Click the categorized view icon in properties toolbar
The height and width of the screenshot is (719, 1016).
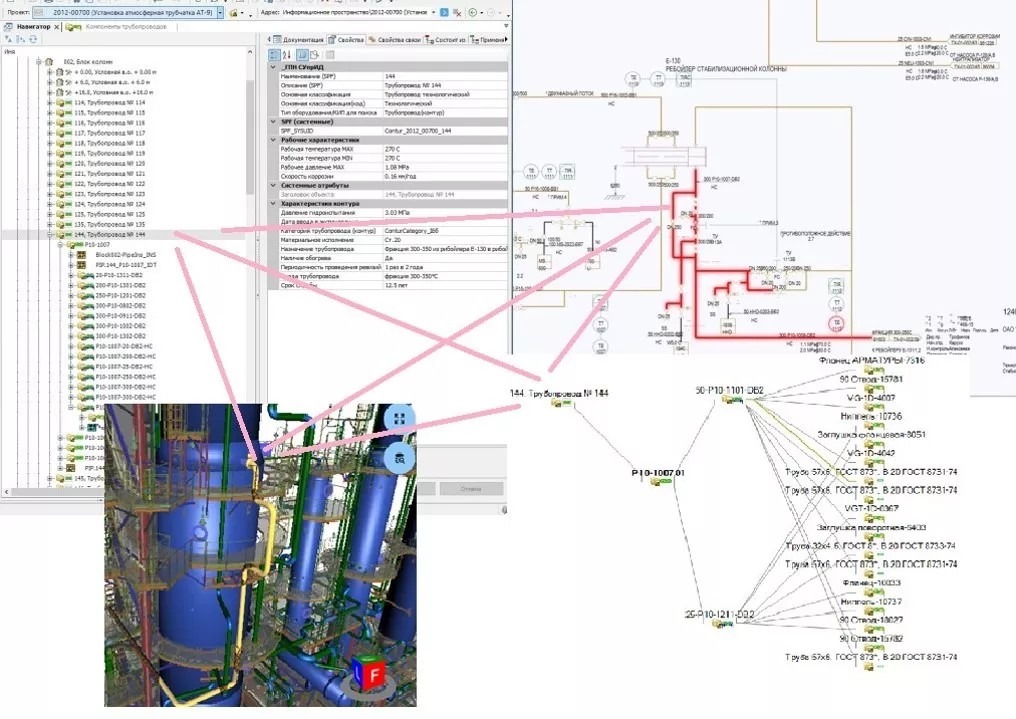[277, 54]
